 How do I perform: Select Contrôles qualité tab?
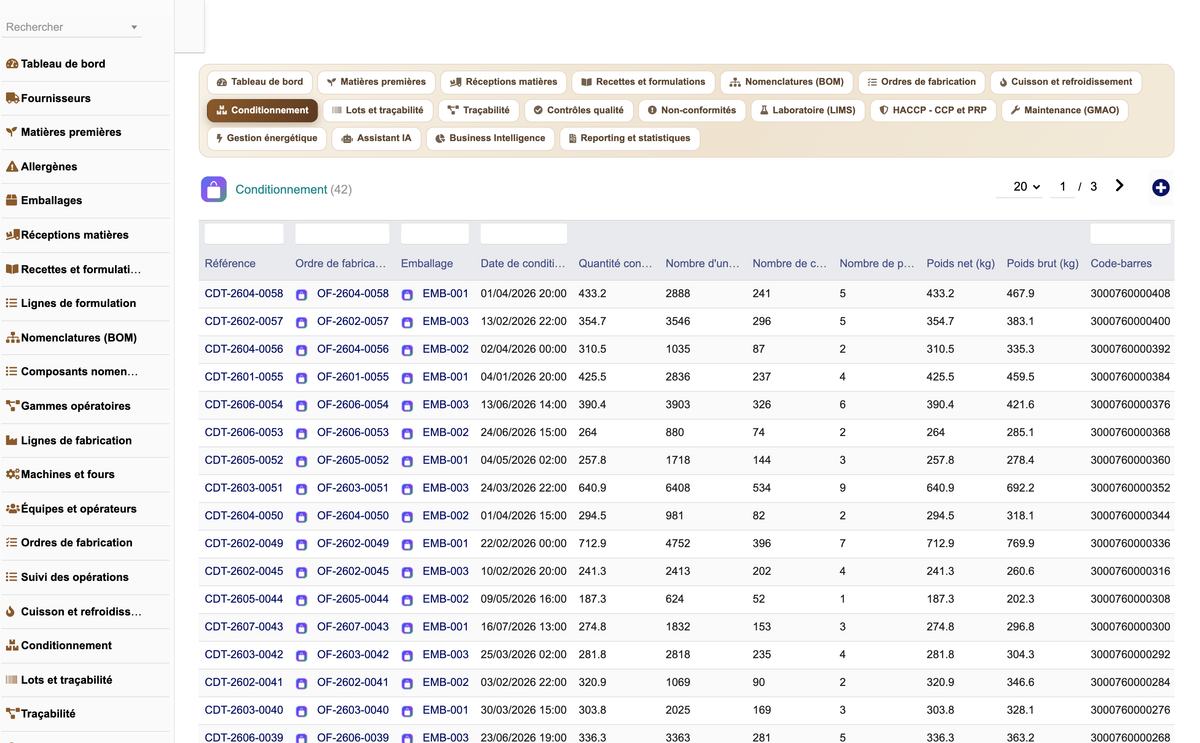point(578,110)
